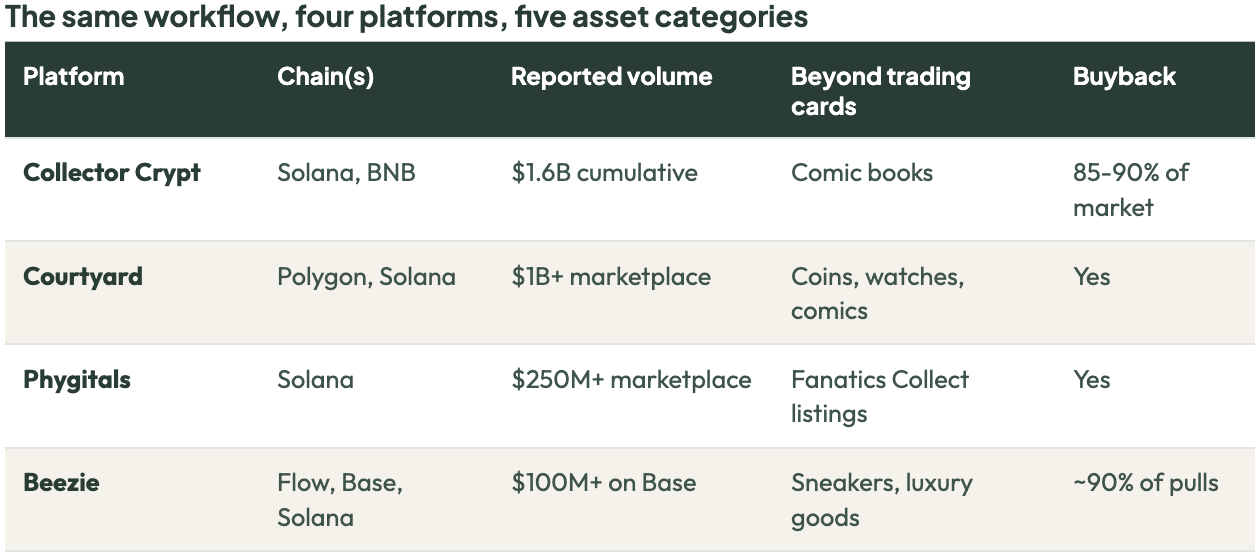Screen dimensions: 1260x557
Task: Select the Chain(s) column header
Action: (x=326, y=77)
